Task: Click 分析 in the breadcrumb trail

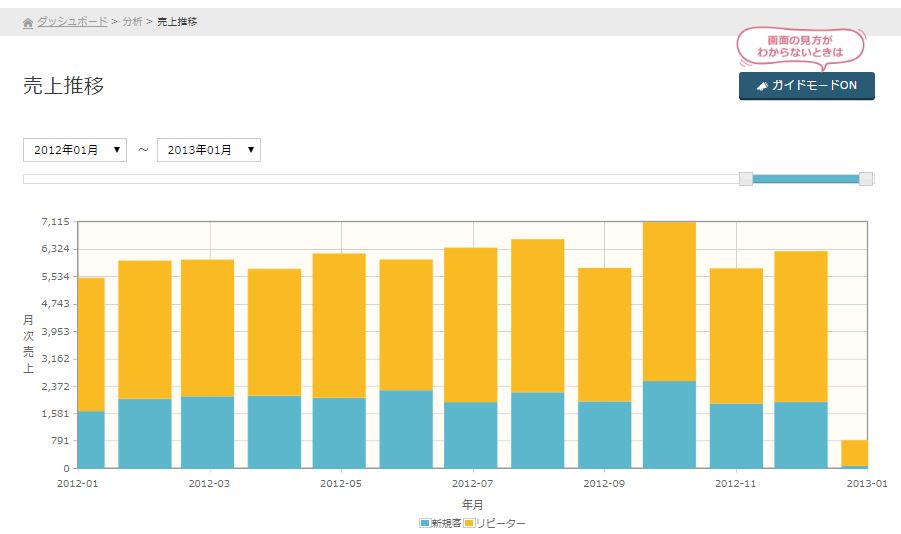Action: 132,21
